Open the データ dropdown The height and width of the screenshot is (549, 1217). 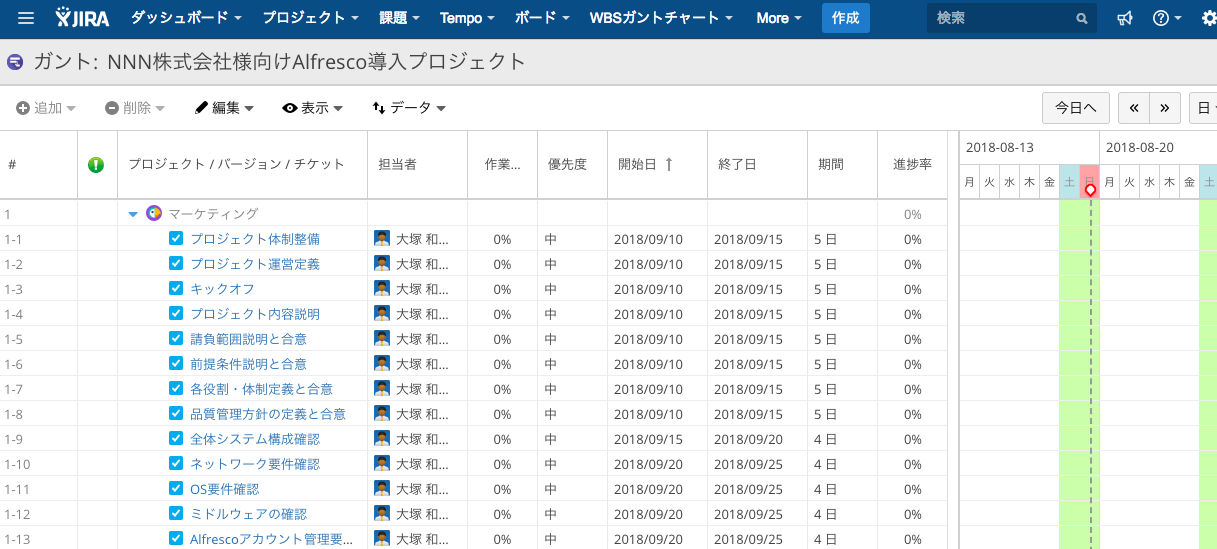(x=409, y=108)
